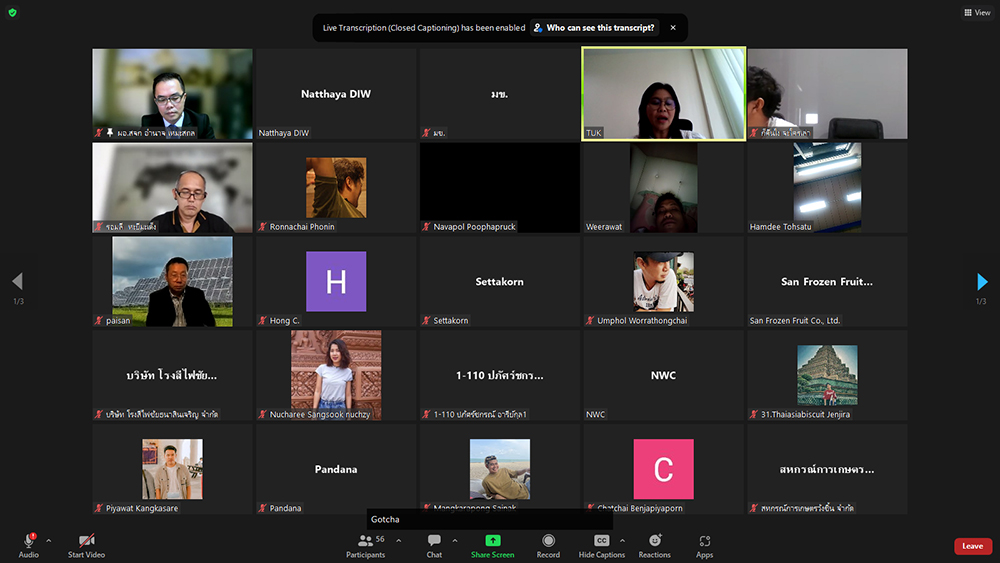Open the Chat panel
Viewport: 1000px width, 563px height.
pos(434,541)
